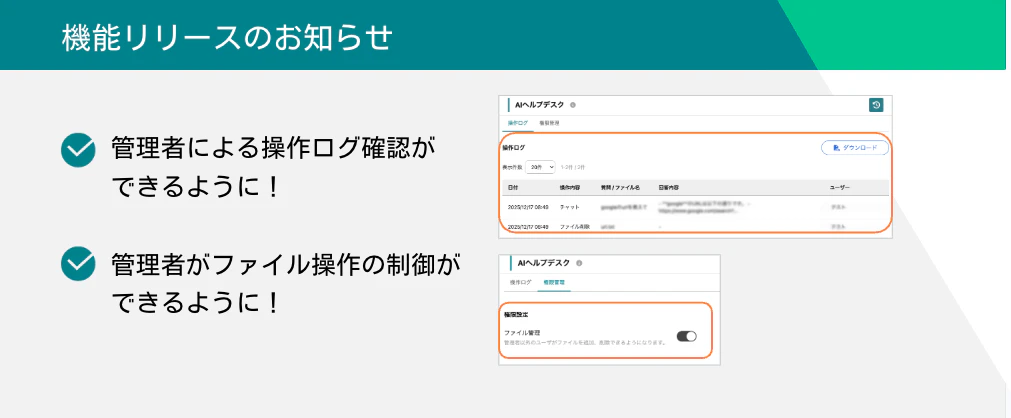The image size is (1011, 418).
Task: Click the date in the チャット row
Action: (527, 207)
